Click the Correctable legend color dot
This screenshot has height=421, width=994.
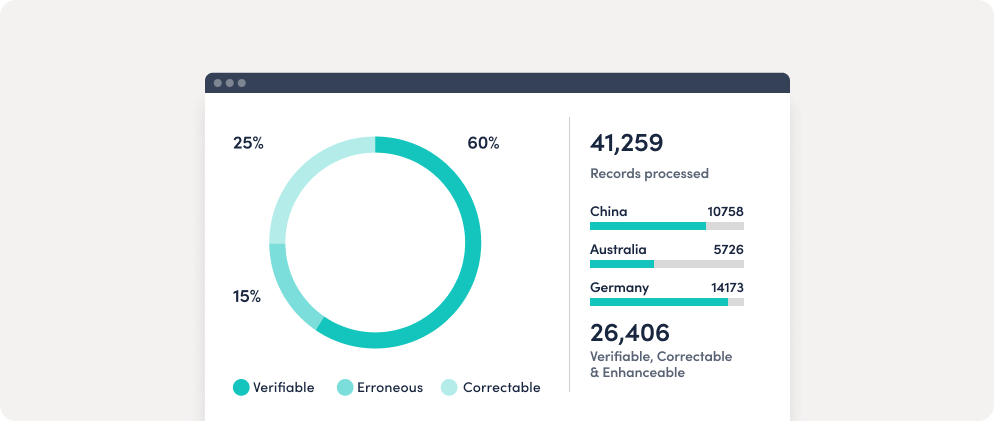point(450,387)
